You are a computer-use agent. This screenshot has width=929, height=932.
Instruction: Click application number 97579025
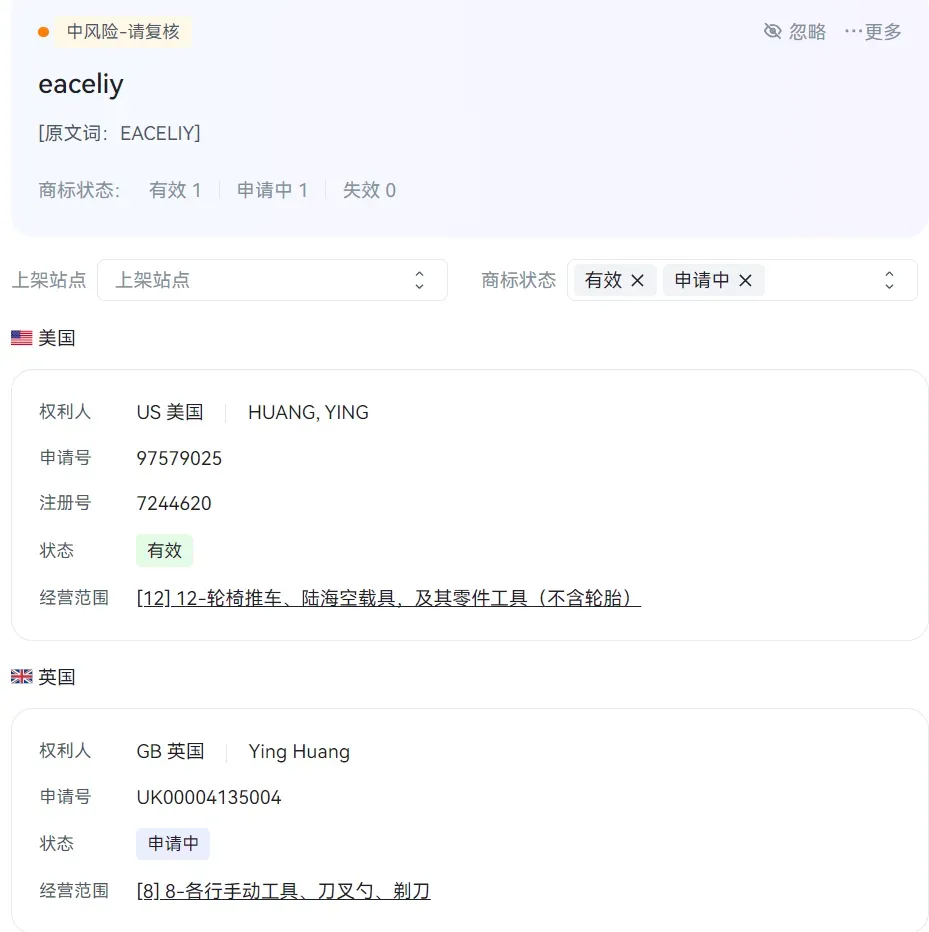[x=179, y=458]
